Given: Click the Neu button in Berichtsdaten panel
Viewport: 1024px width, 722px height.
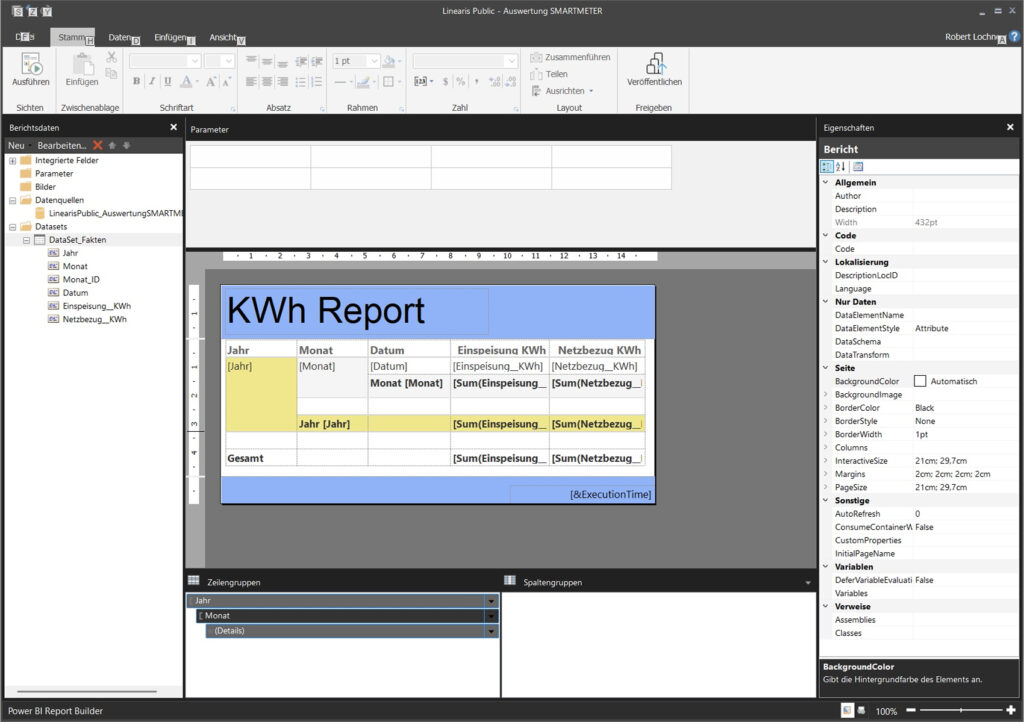Looking at the screenshot, I should [x=17, y=146].
